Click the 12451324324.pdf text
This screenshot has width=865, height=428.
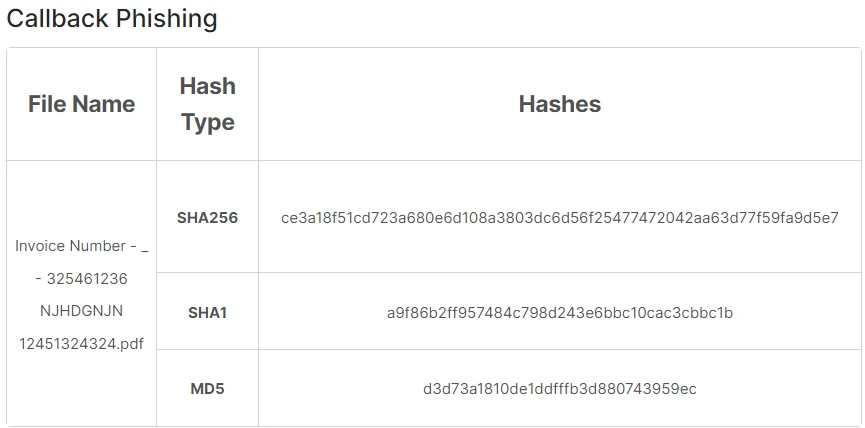81,343
